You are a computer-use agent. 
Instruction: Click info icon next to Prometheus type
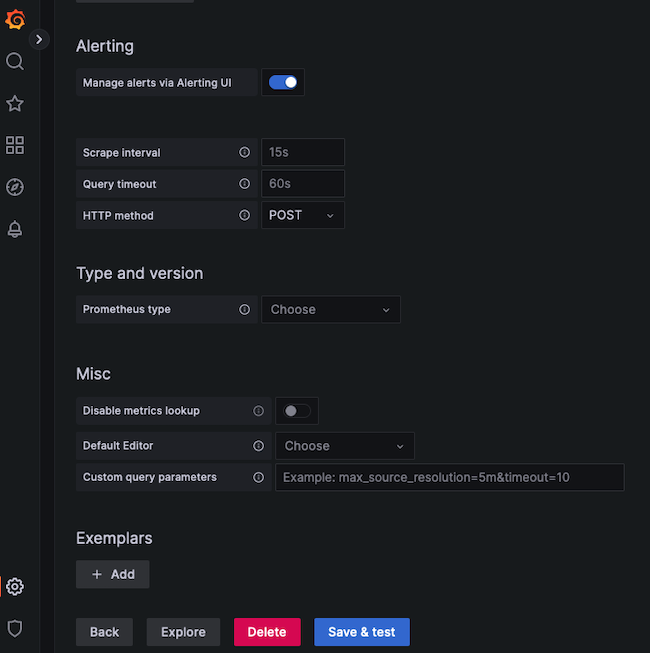click(x=244, y=310)
